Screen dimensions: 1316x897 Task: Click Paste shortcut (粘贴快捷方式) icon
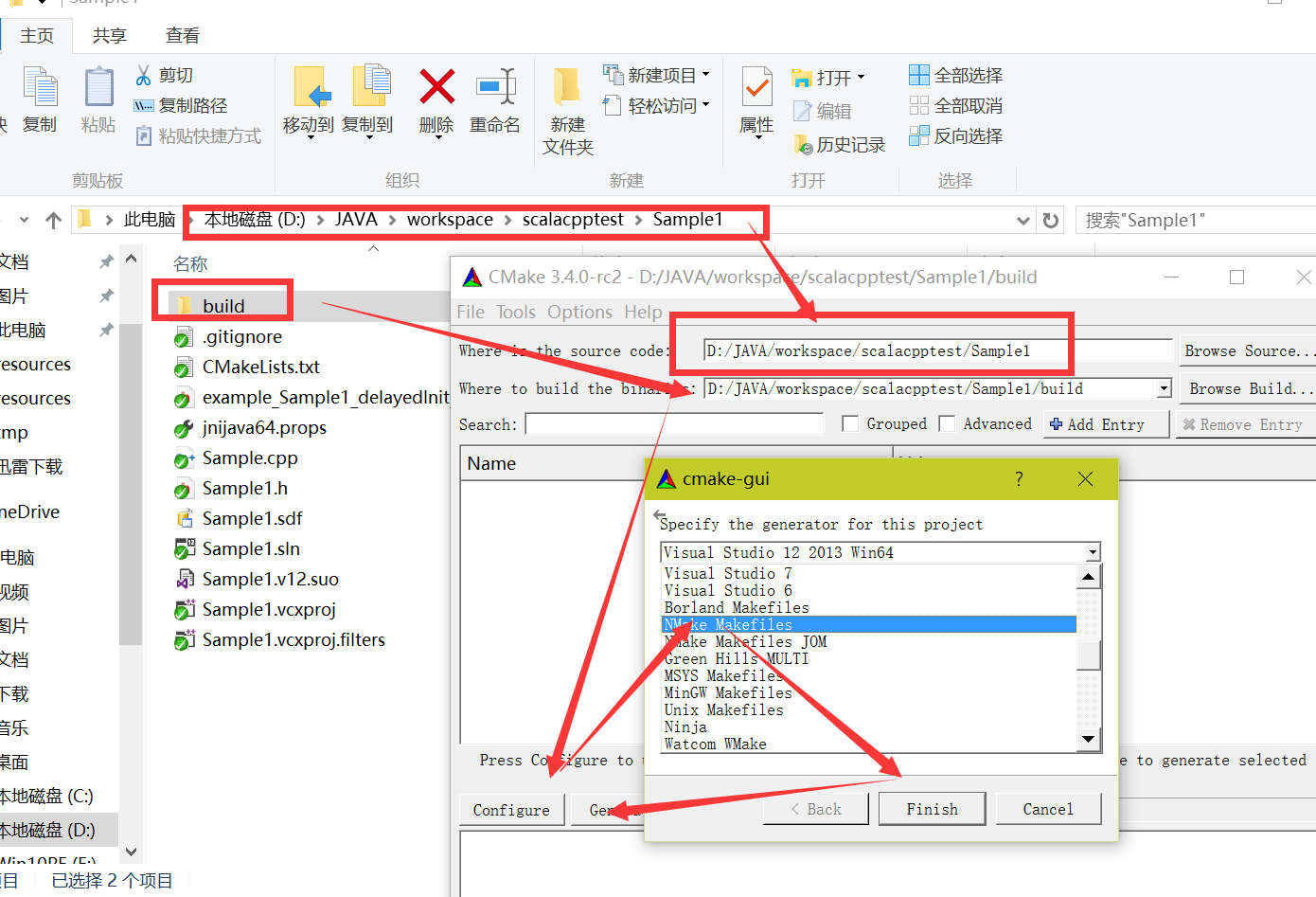144,135
